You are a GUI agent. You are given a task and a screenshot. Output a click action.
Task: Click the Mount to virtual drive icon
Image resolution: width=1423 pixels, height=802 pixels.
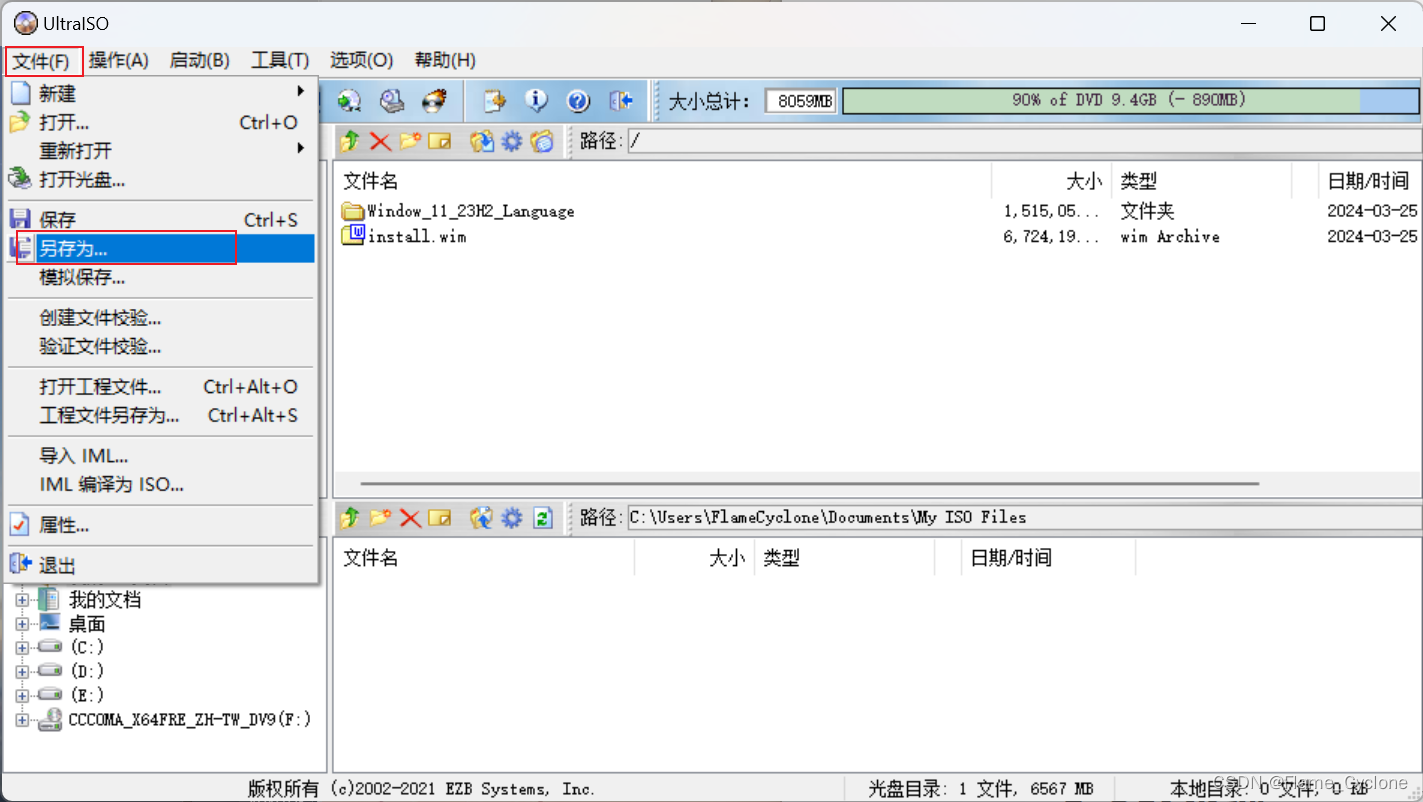pyautogui.click(x=392, y=101)
